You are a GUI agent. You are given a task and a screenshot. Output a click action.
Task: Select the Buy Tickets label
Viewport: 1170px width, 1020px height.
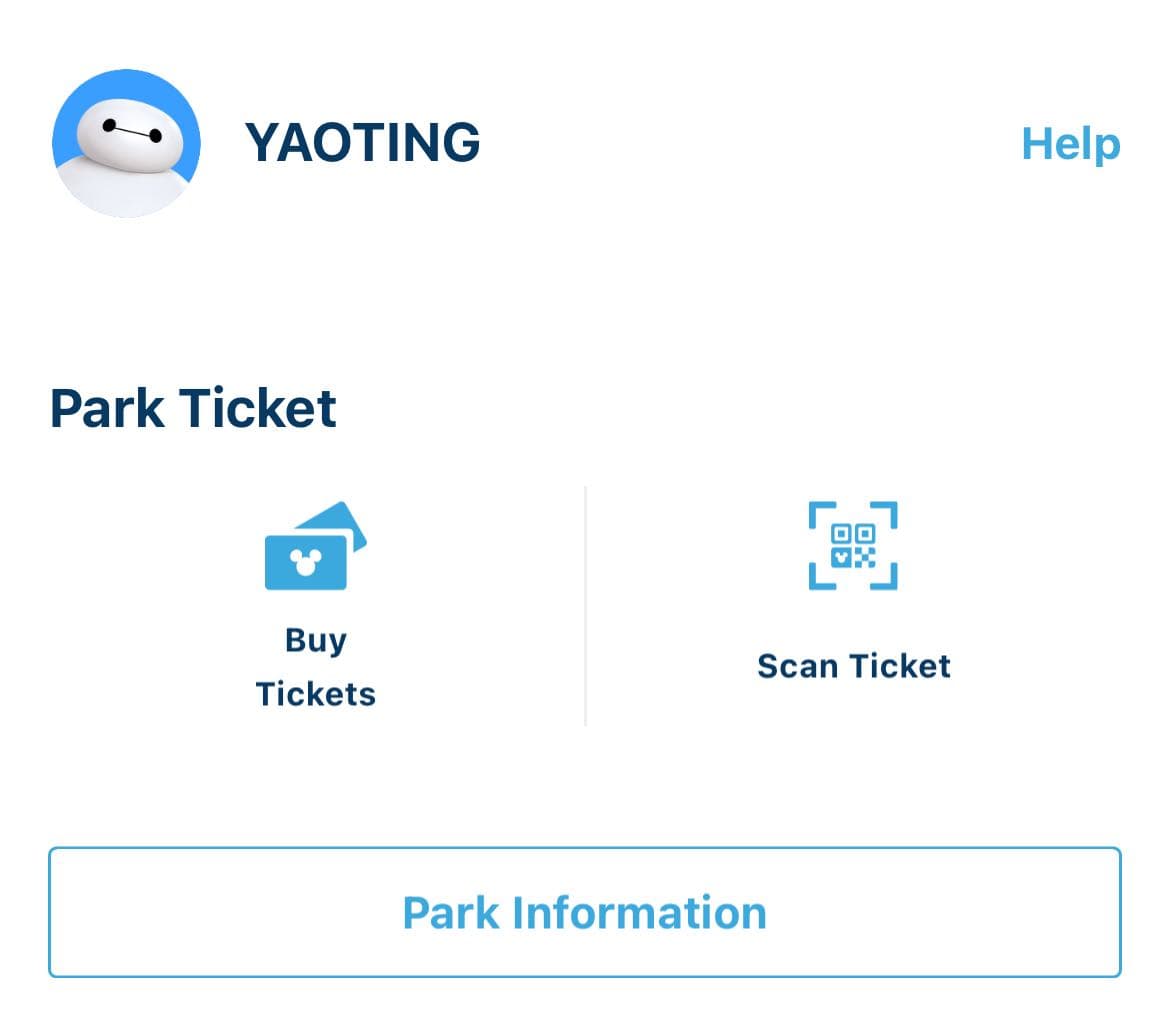coord(316,667)
